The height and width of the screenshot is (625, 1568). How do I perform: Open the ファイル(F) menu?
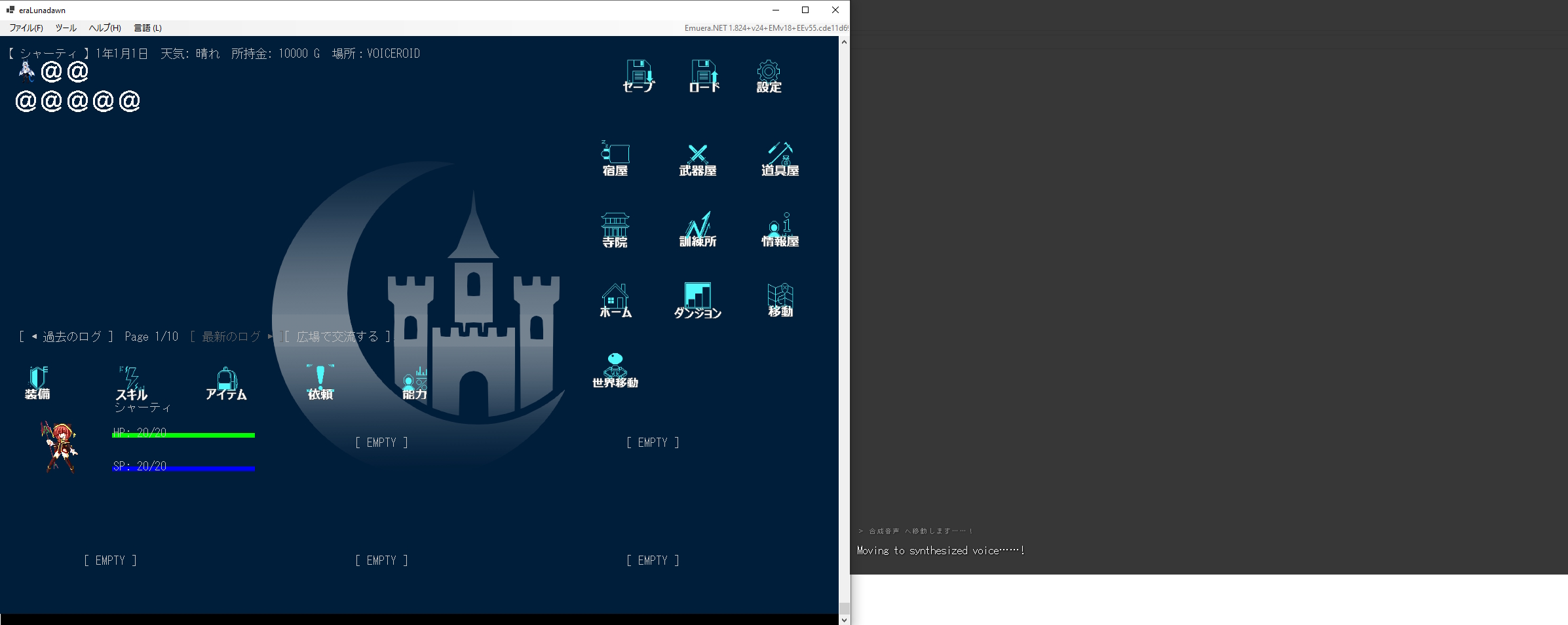click(26, 28)
